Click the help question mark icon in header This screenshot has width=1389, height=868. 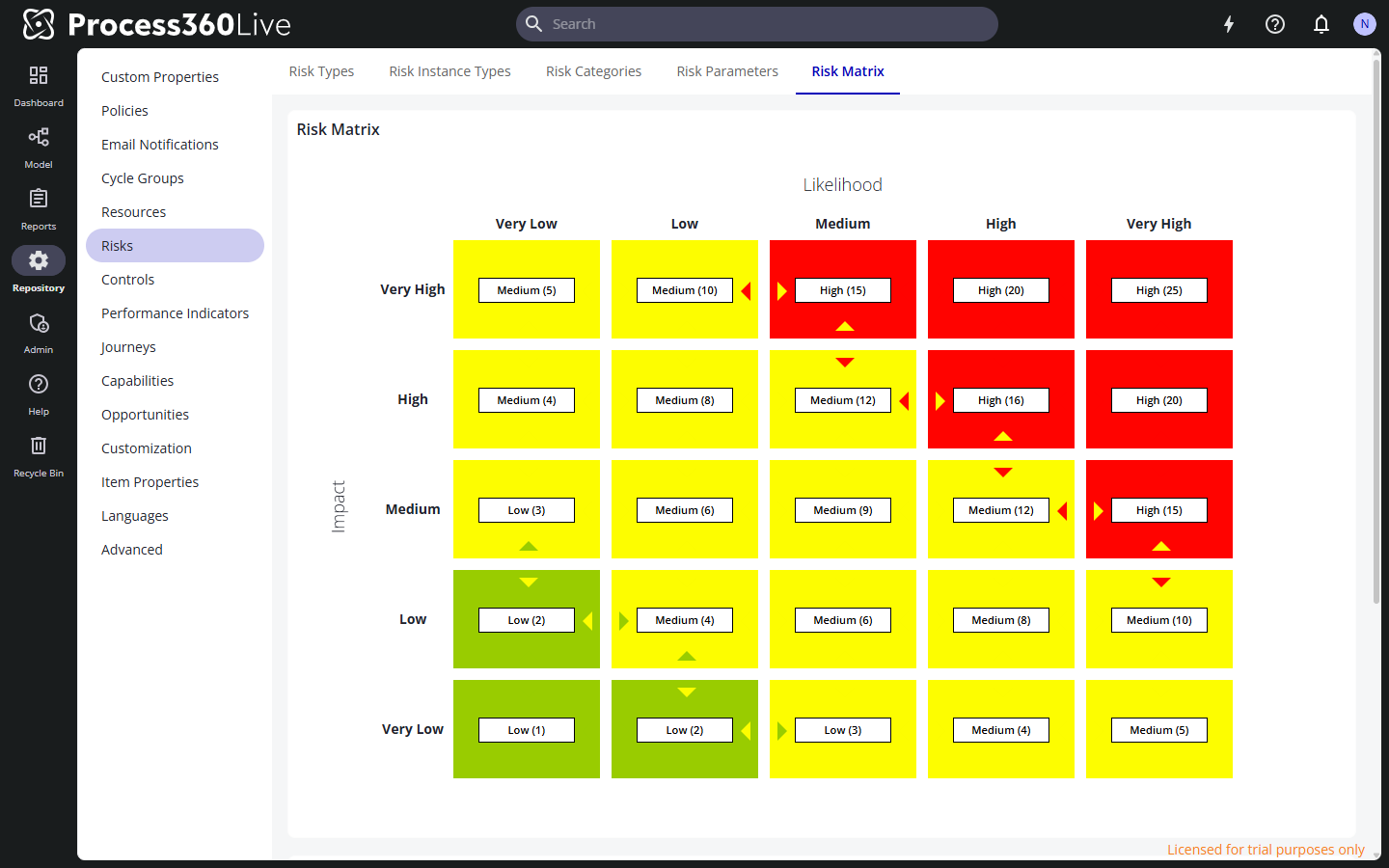coord(1275,24)
